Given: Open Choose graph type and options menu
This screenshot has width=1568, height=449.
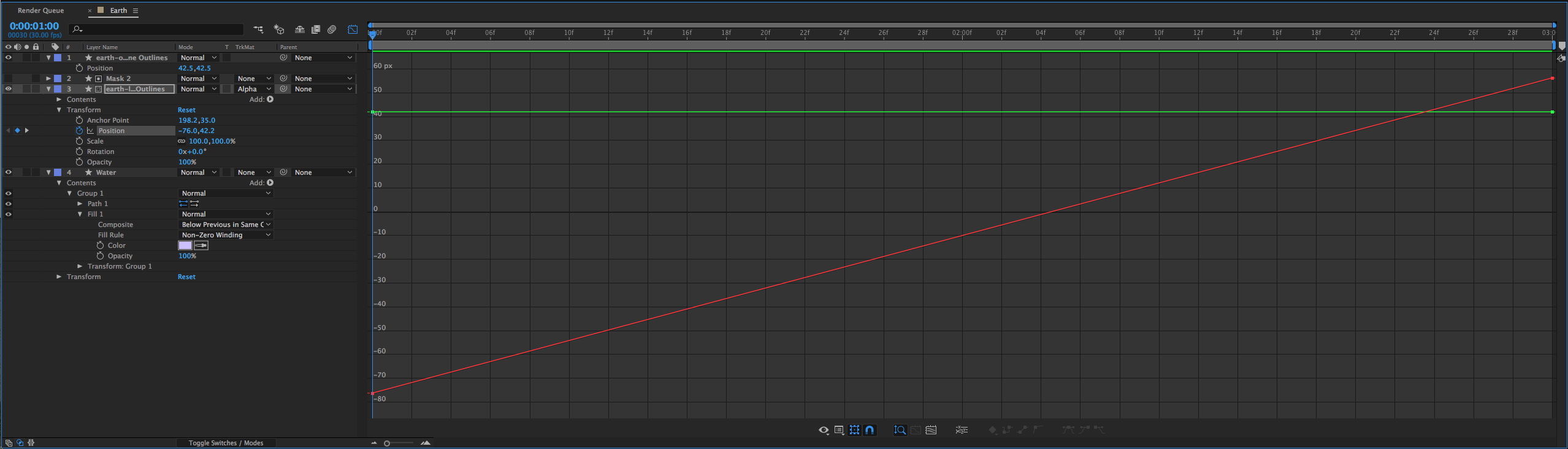Looking at the screenshot, I should [x=839, y=430].
